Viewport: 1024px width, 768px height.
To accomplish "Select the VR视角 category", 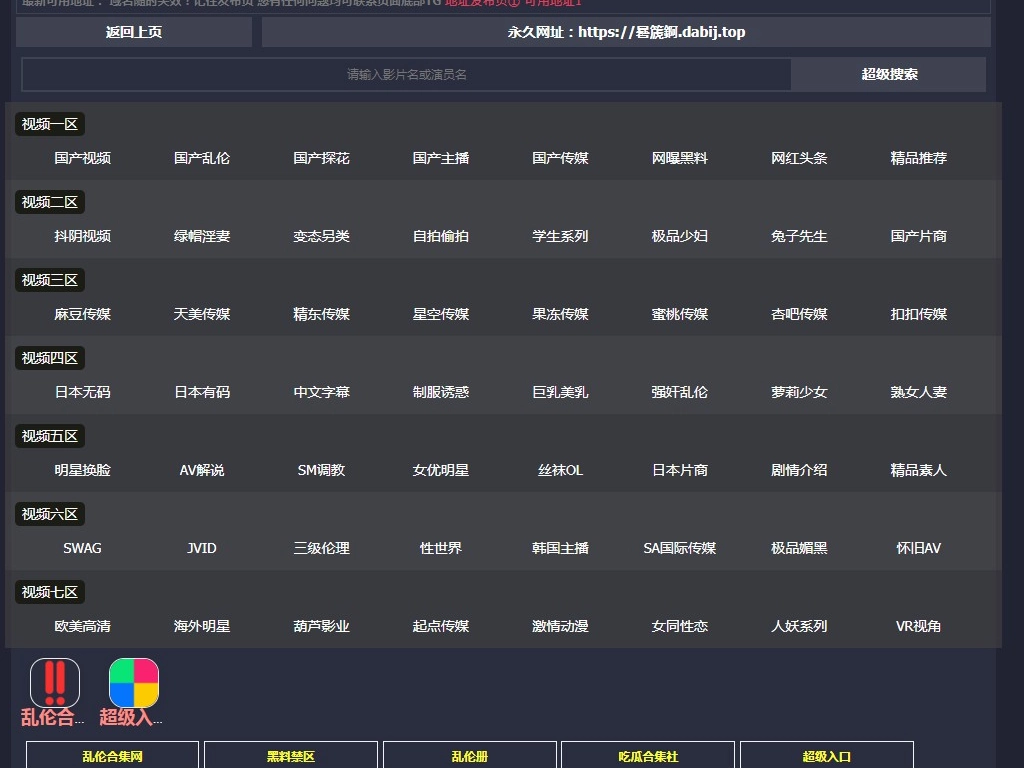I will coord(918,626).
